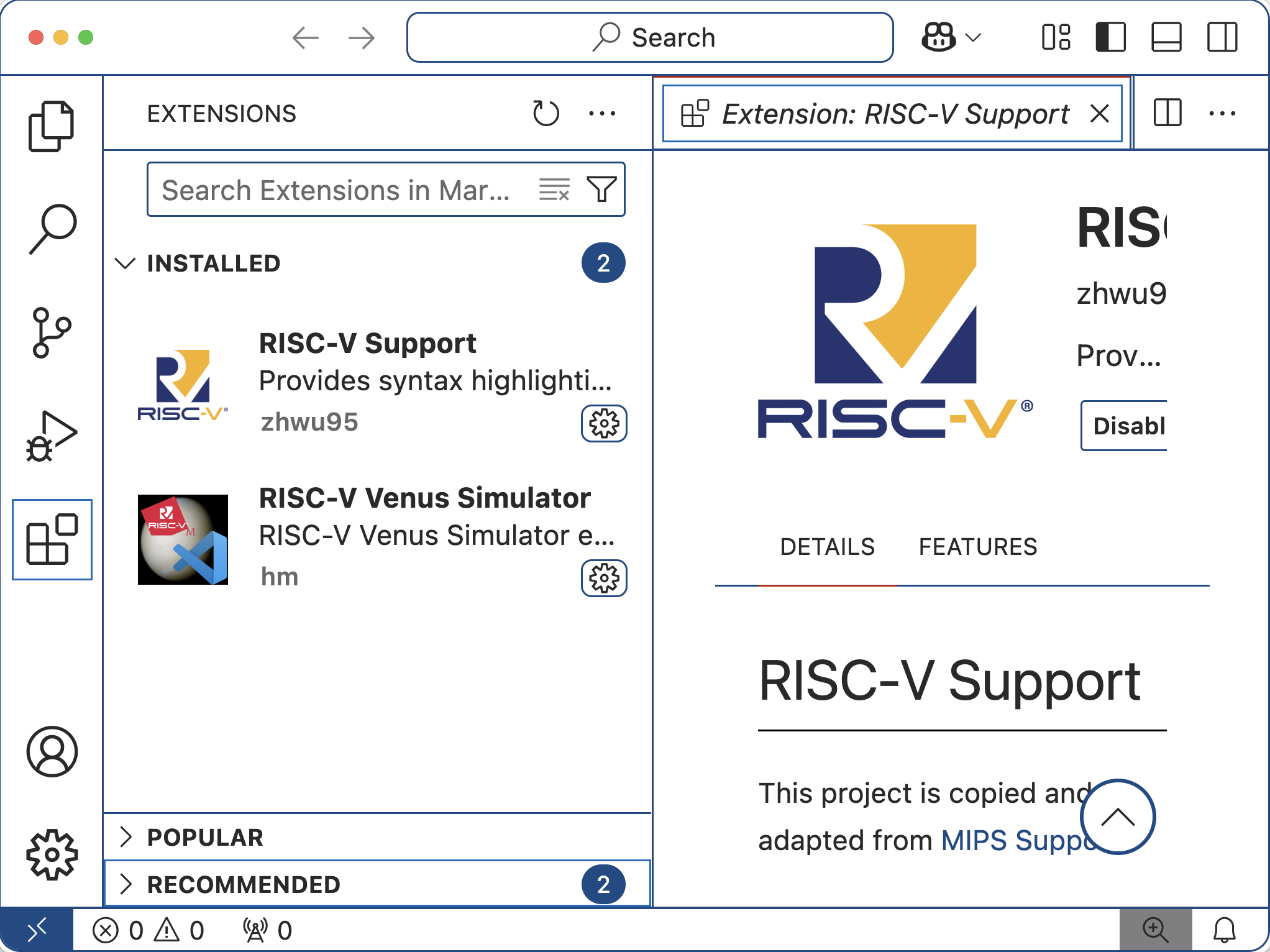Open notifications bell

[1224, 930]
